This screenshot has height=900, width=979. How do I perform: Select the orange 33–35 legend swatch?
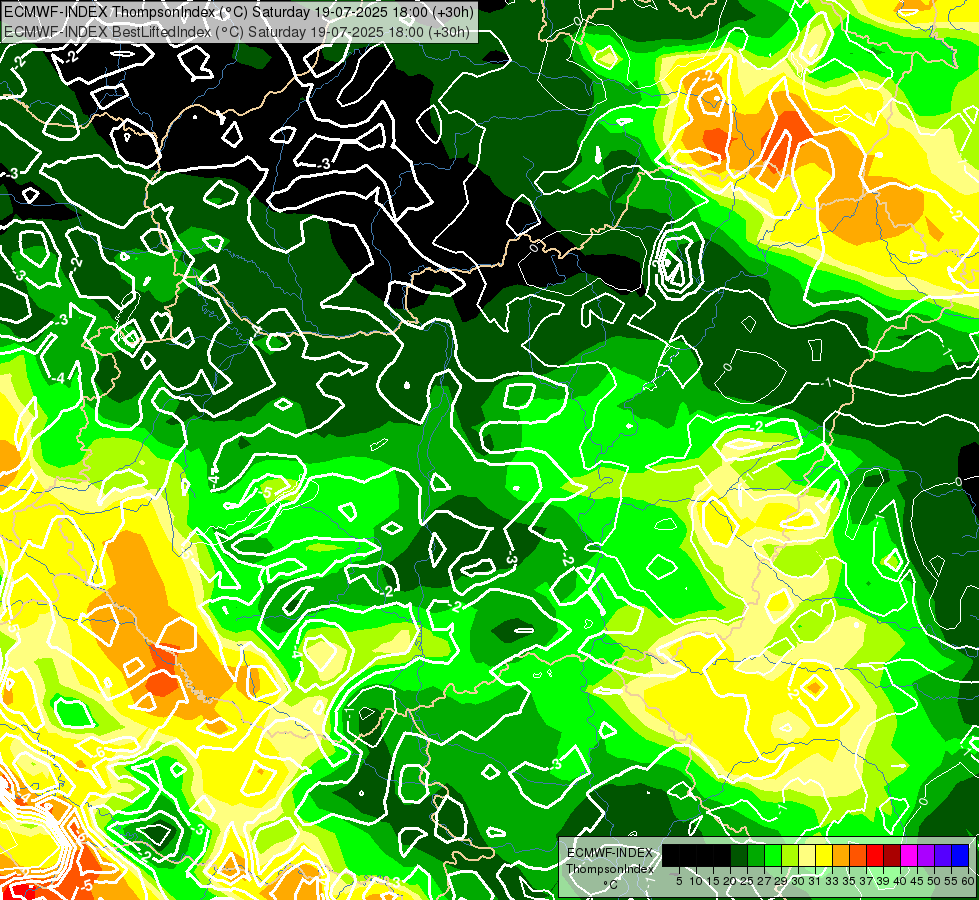point(841,856)
